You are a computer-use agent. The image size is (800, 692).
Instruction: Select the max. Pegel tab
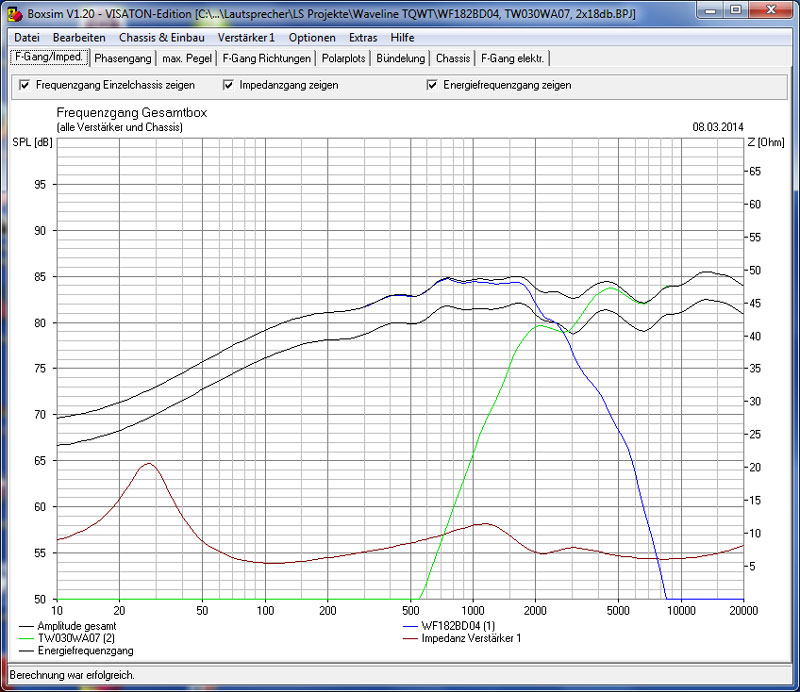(187, 59)
